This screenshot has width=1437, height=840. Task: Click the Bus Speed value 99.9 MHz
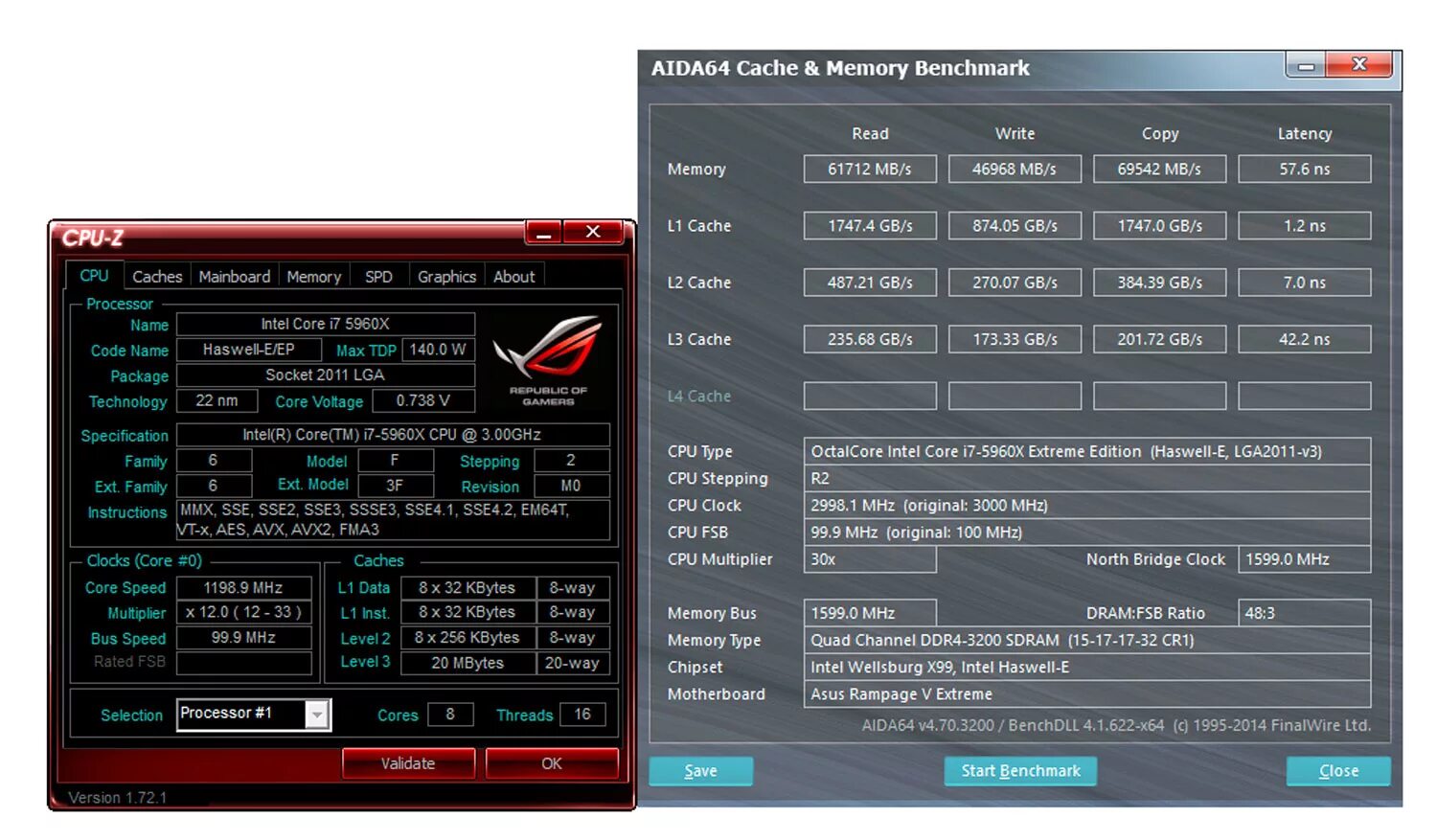pyautogui.click(x=243, y=638)
